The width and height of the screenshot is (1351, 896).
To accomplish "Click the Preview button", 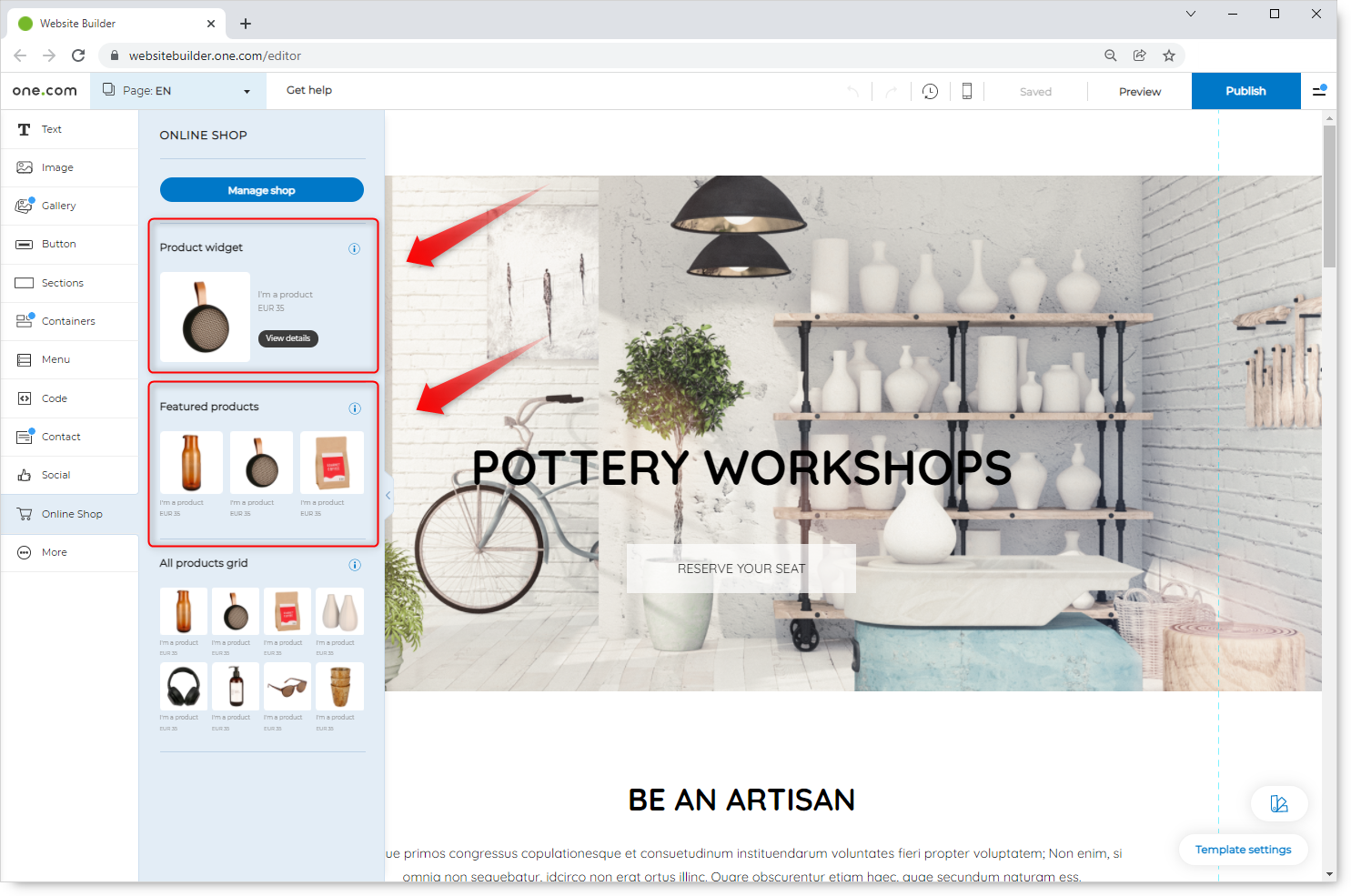I will coord(1139,92).
